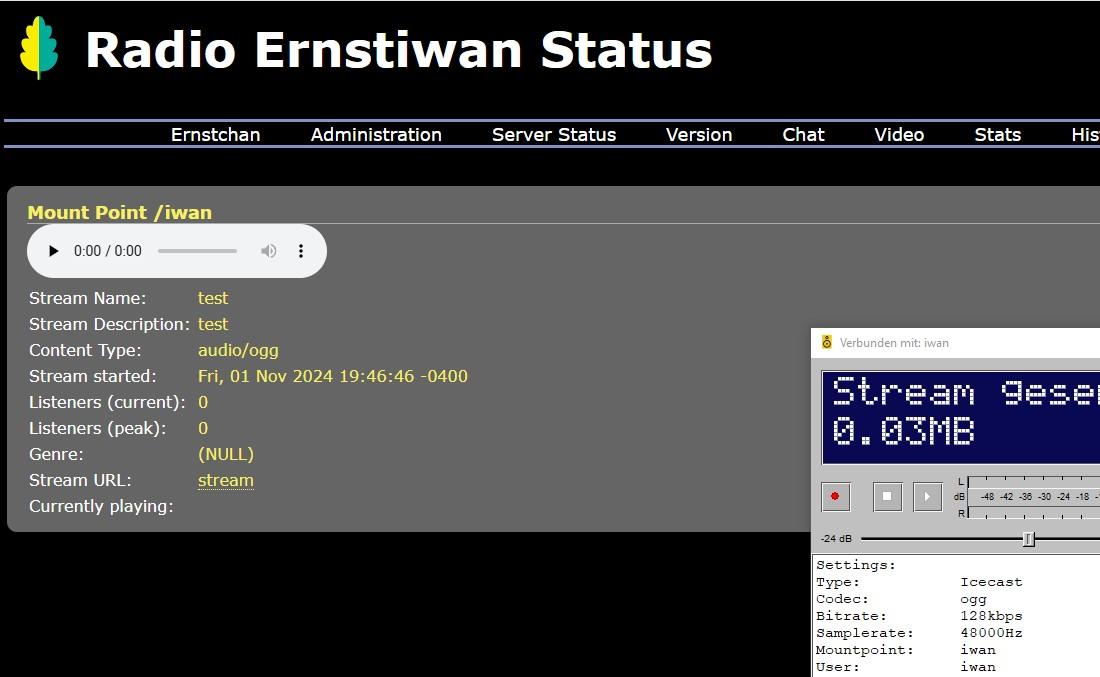Click the 'Verbunden mit: iwan' window title
This screenshot has height=677, width=1100.
point(894,343)
